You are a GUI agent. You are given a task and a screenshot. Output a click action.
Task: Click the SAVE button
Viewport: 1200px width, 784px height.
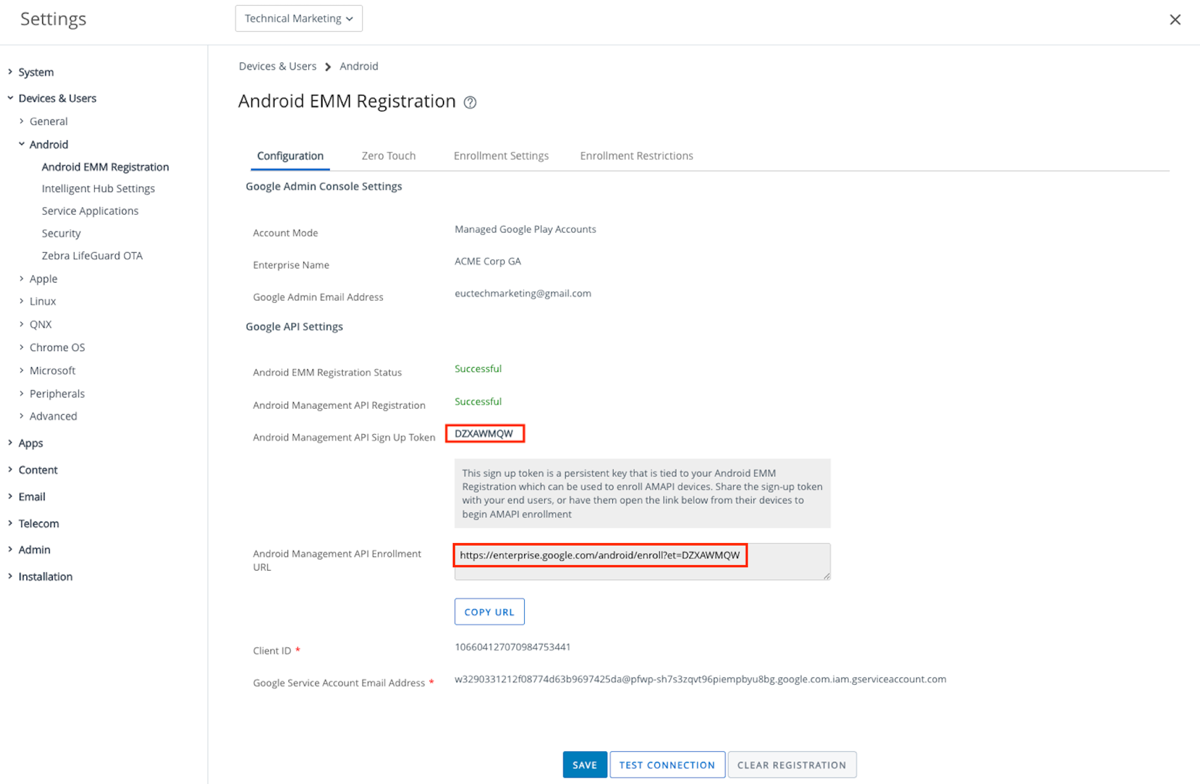click(x=584, y=765)
